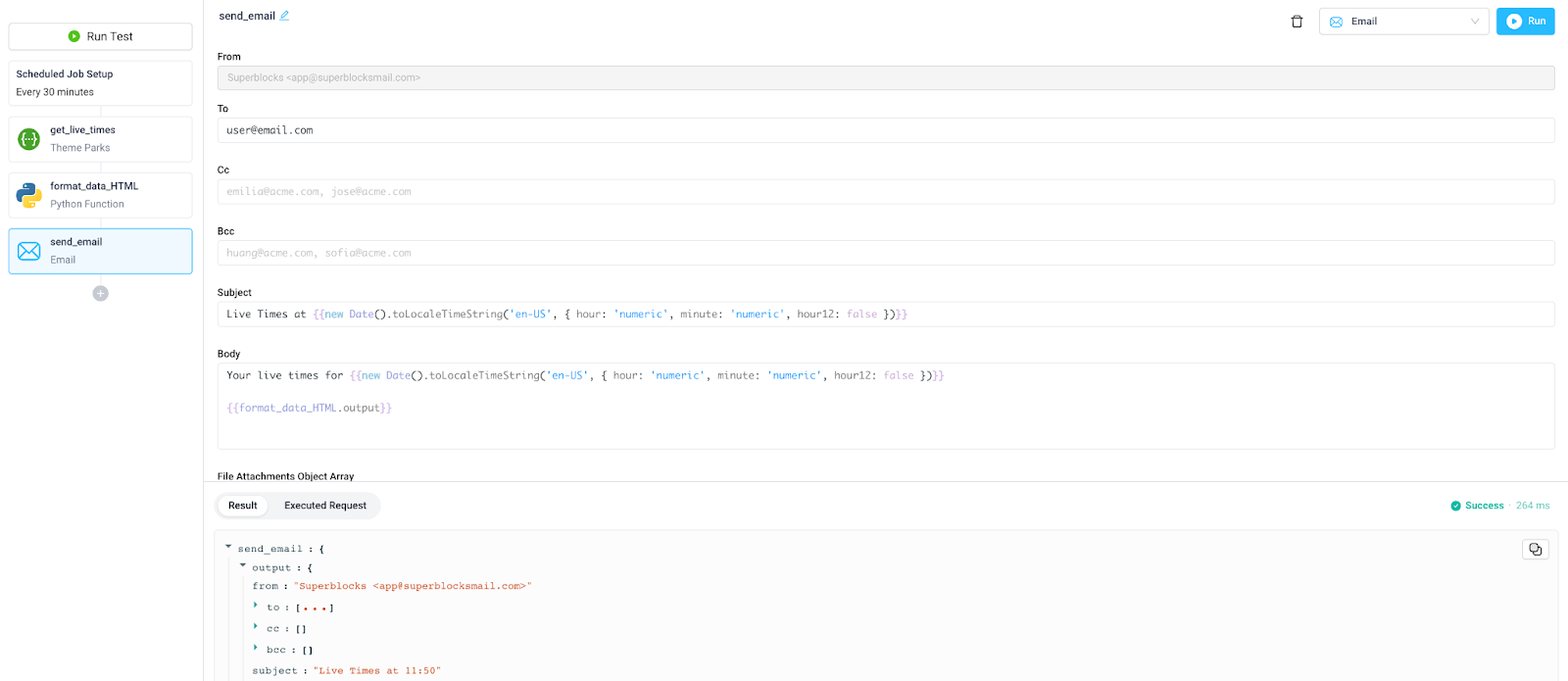Click the envelope icon in the Email dropdown
This screenshot has height=681, width=1568.
click(1336, 22)
